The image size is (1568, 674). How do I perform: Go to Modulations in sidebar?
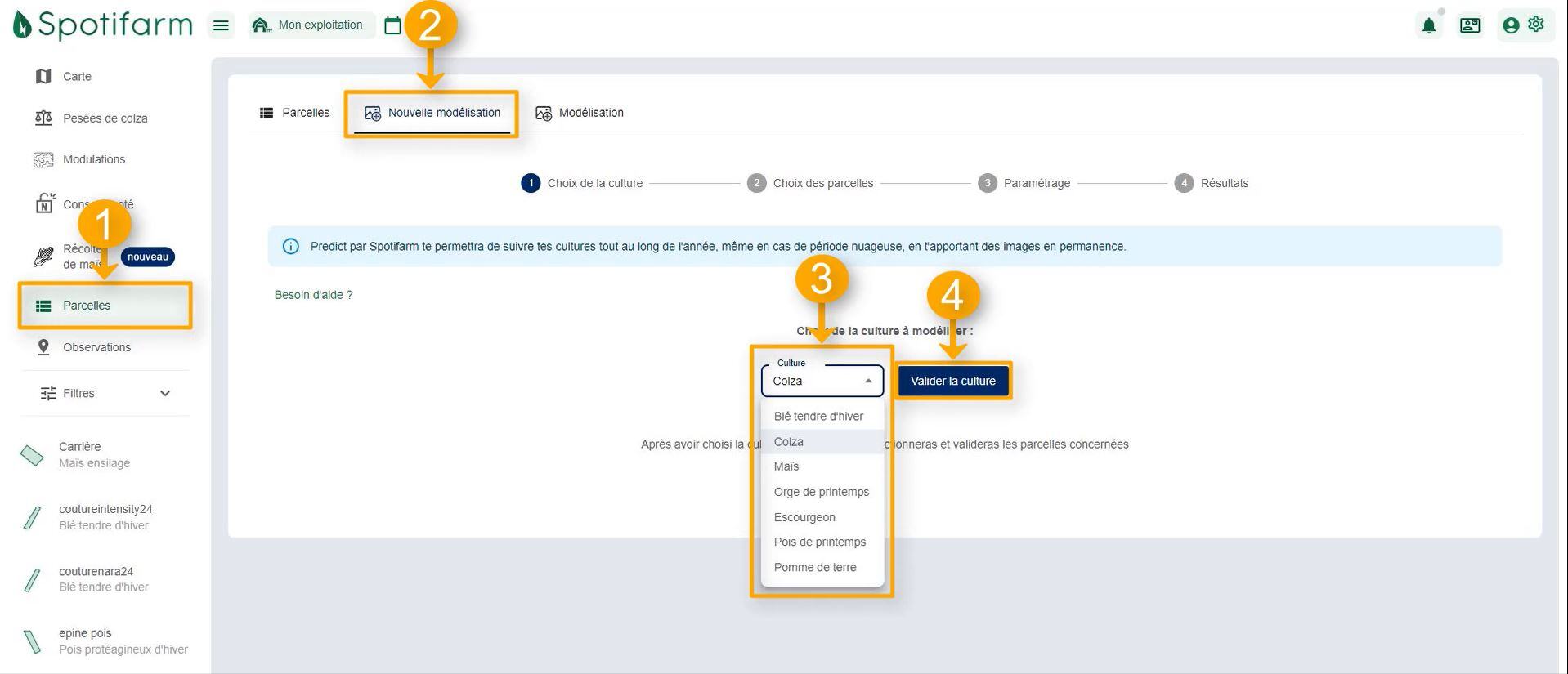click(93, 159)
